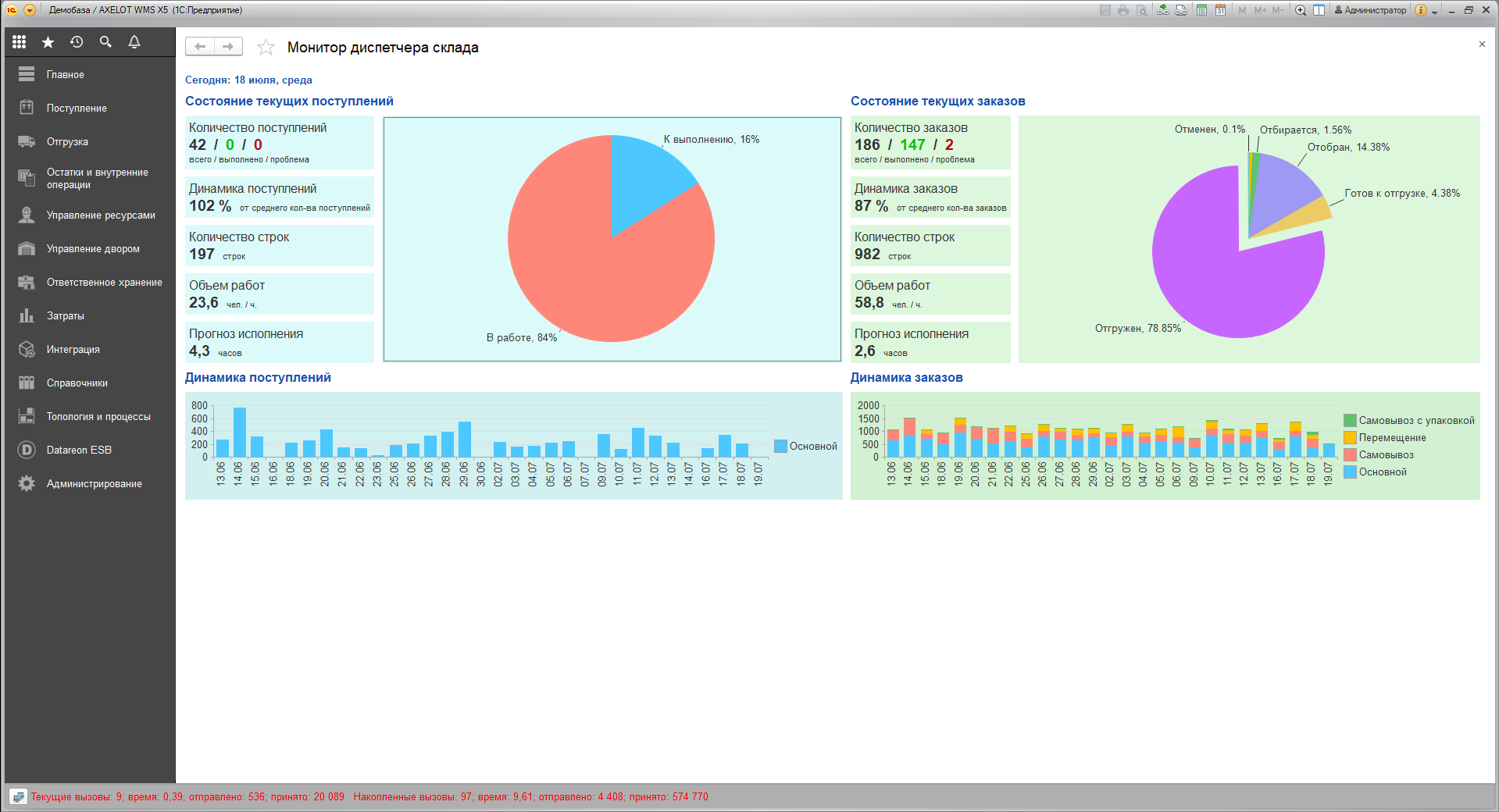Click the forward navigation arrow button
The height and width of the screenshot is (812, 1499).
pyautogui.click(x=228, y=47)
